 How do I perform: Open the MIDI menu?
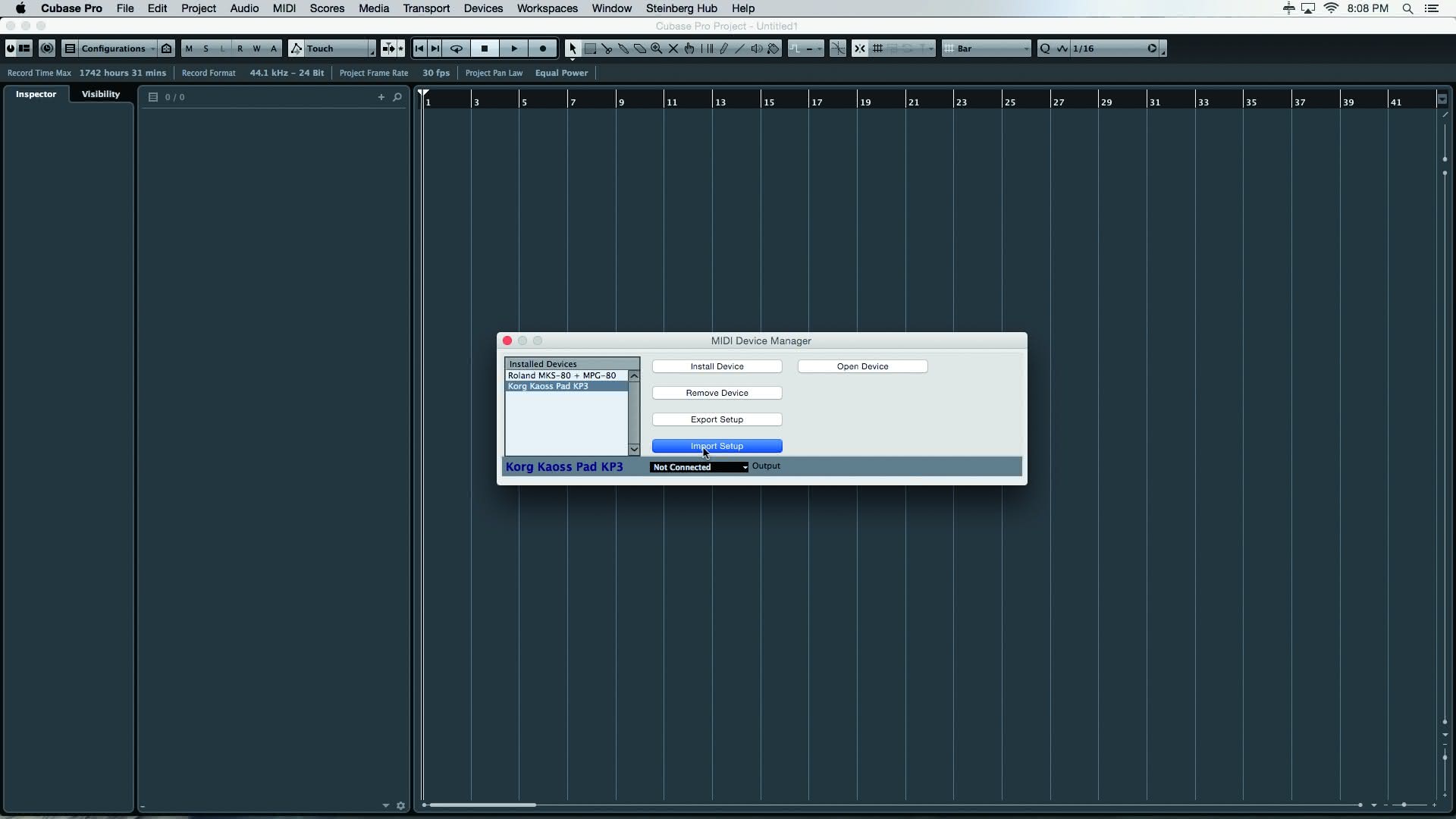tap(284, 8)
